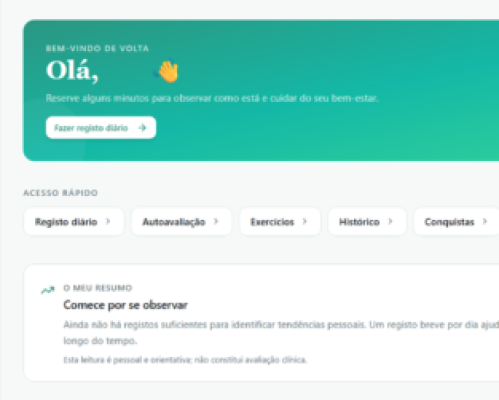The width and height of the screenshot is (499, 400).
Task: Click the waving hand emoji next to Olá
Action: pos(167,70)
